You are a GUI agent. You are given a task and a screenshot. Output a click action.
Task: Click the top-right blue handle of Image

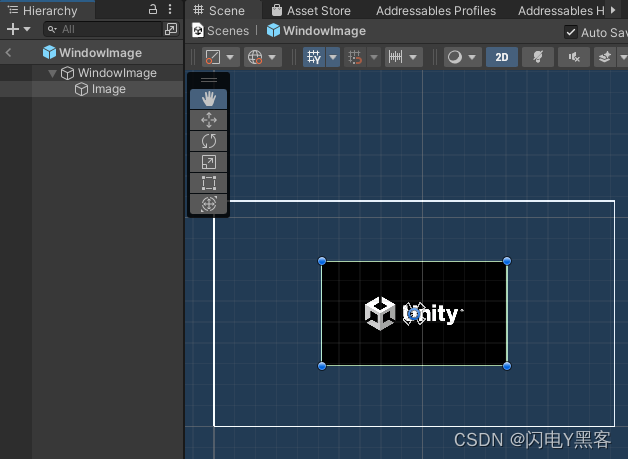coord(507,261)
